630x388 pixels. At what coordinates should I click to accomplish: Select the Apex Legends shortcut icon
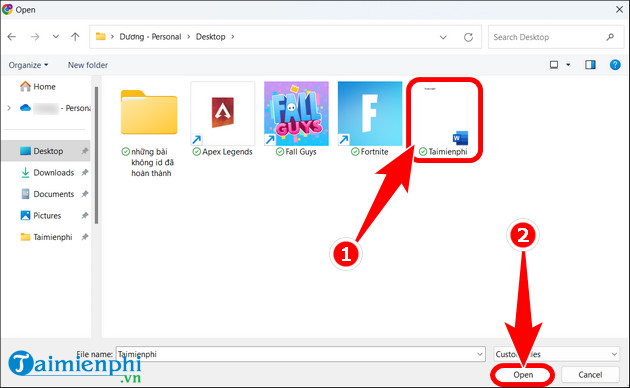pos(223,113)
